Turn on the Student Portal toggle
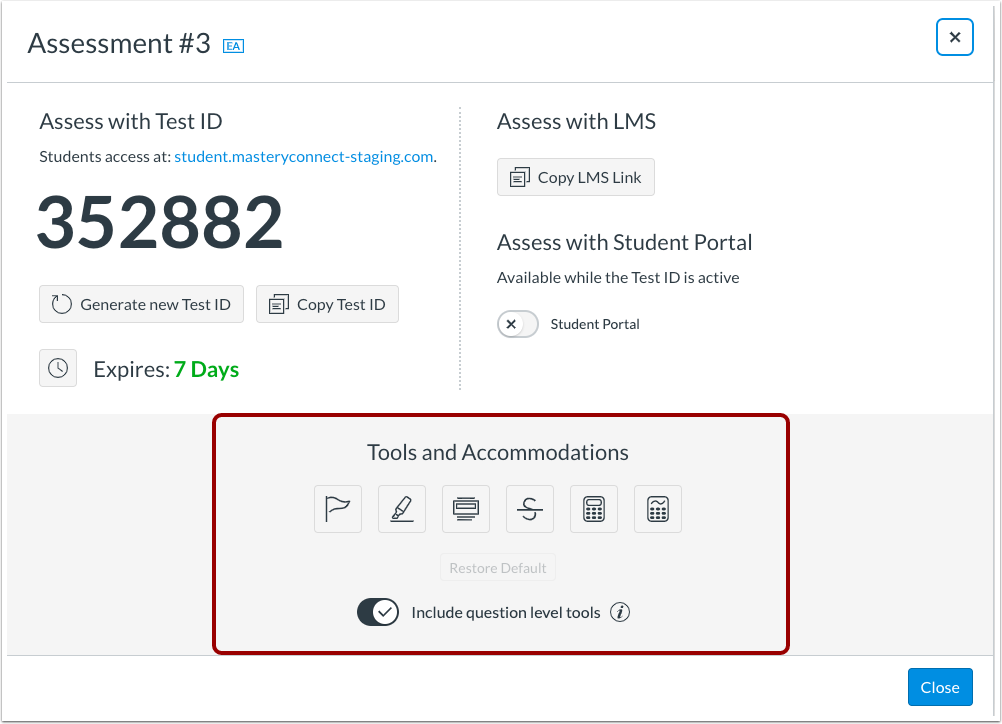Viewport: 1002px width, 724px height. coord(518,324)
